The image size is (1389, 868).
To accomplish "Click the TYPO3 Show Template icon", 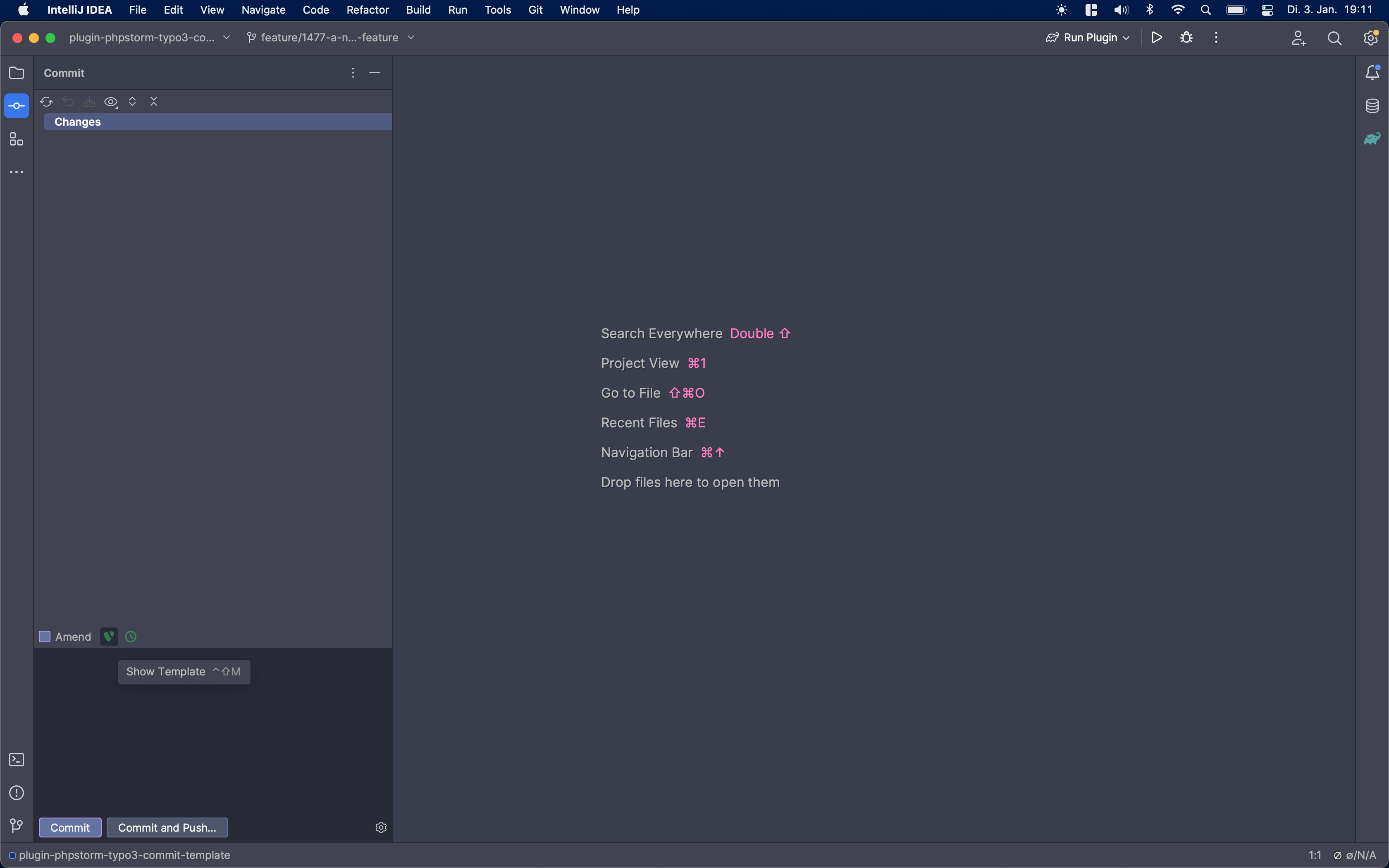I will pos(108,636).
